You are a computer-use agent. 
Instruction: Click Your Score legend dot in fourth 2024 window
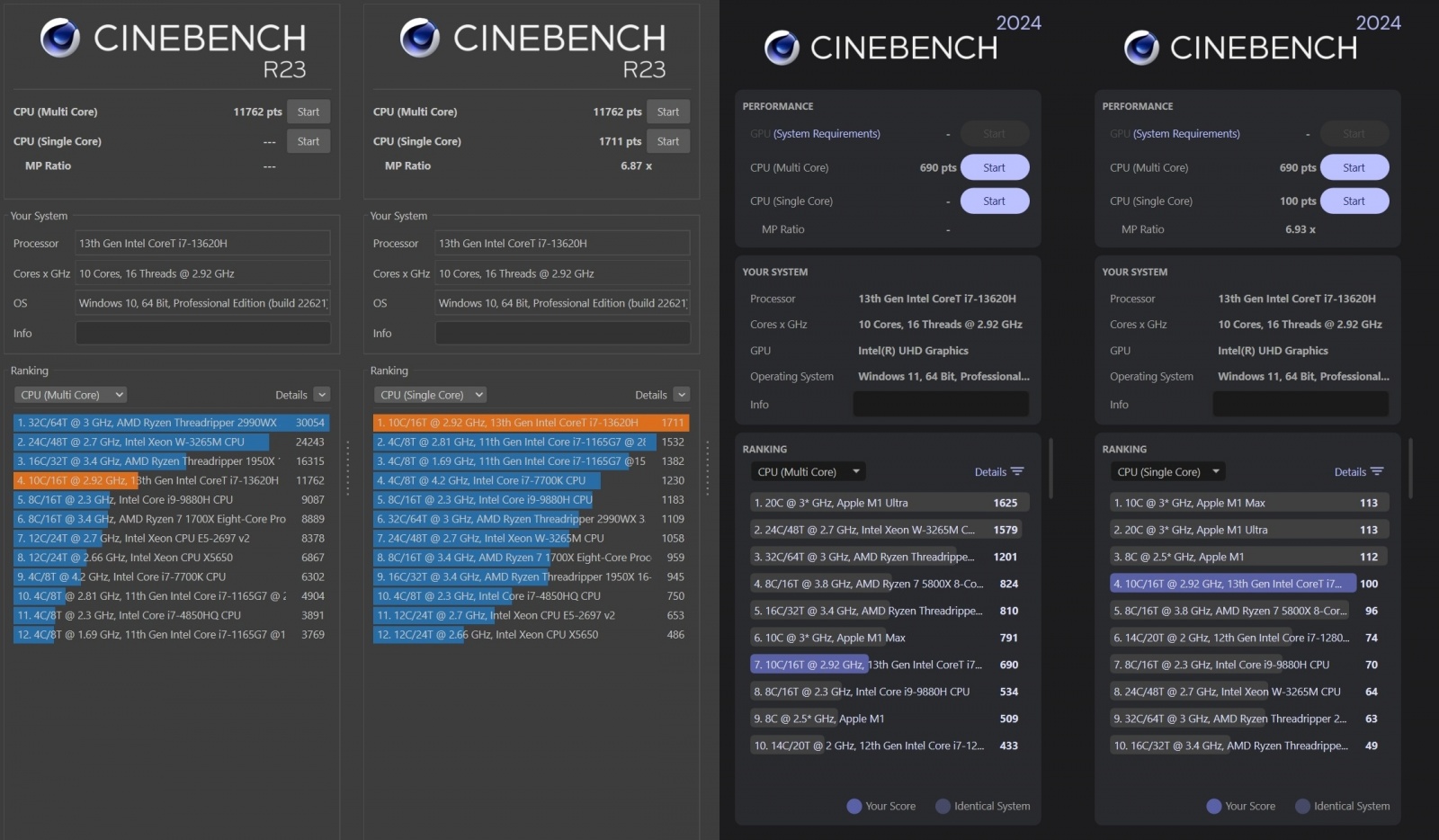click(1214, 806)
